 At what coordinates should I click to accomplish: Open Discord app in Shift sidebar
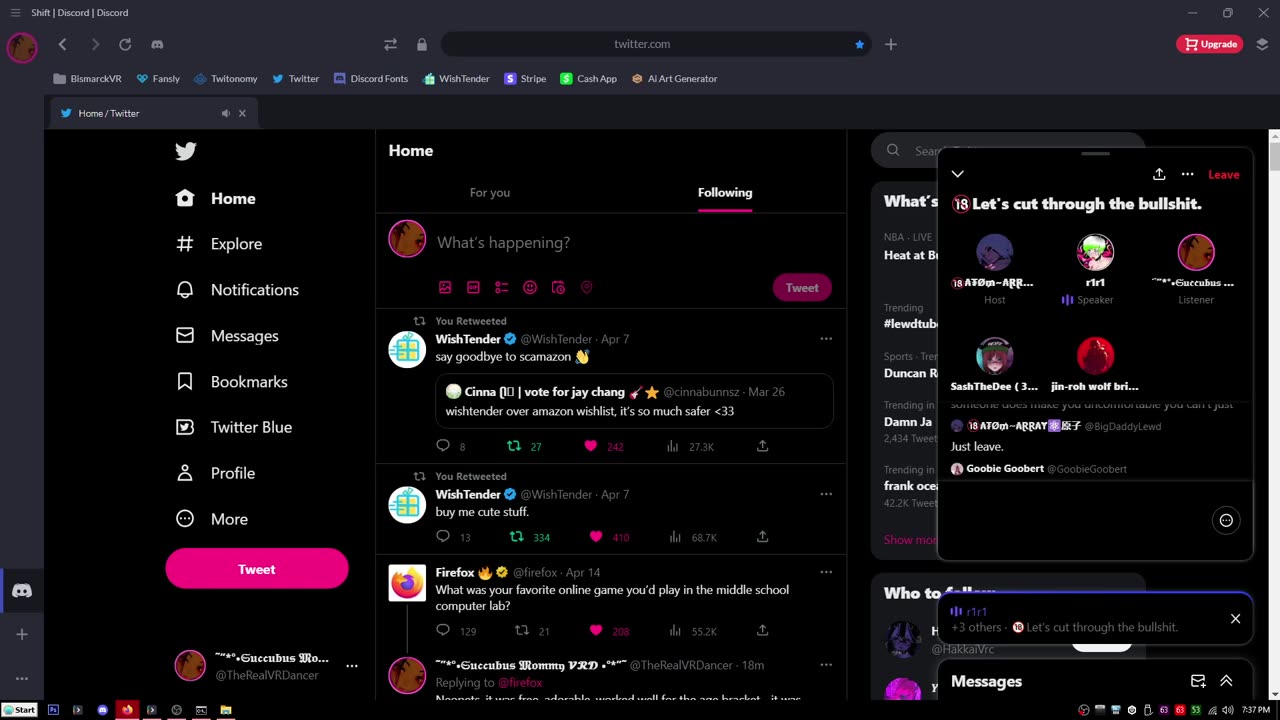tap(21, 591)
